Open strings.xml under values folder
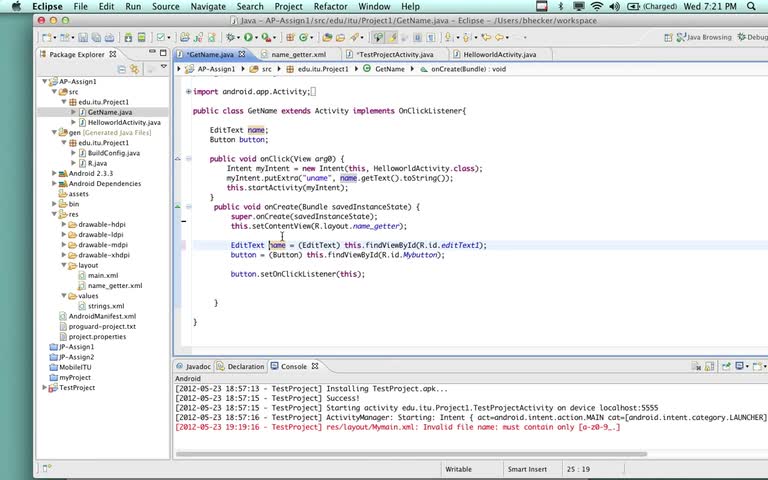 tap(105, 306)
